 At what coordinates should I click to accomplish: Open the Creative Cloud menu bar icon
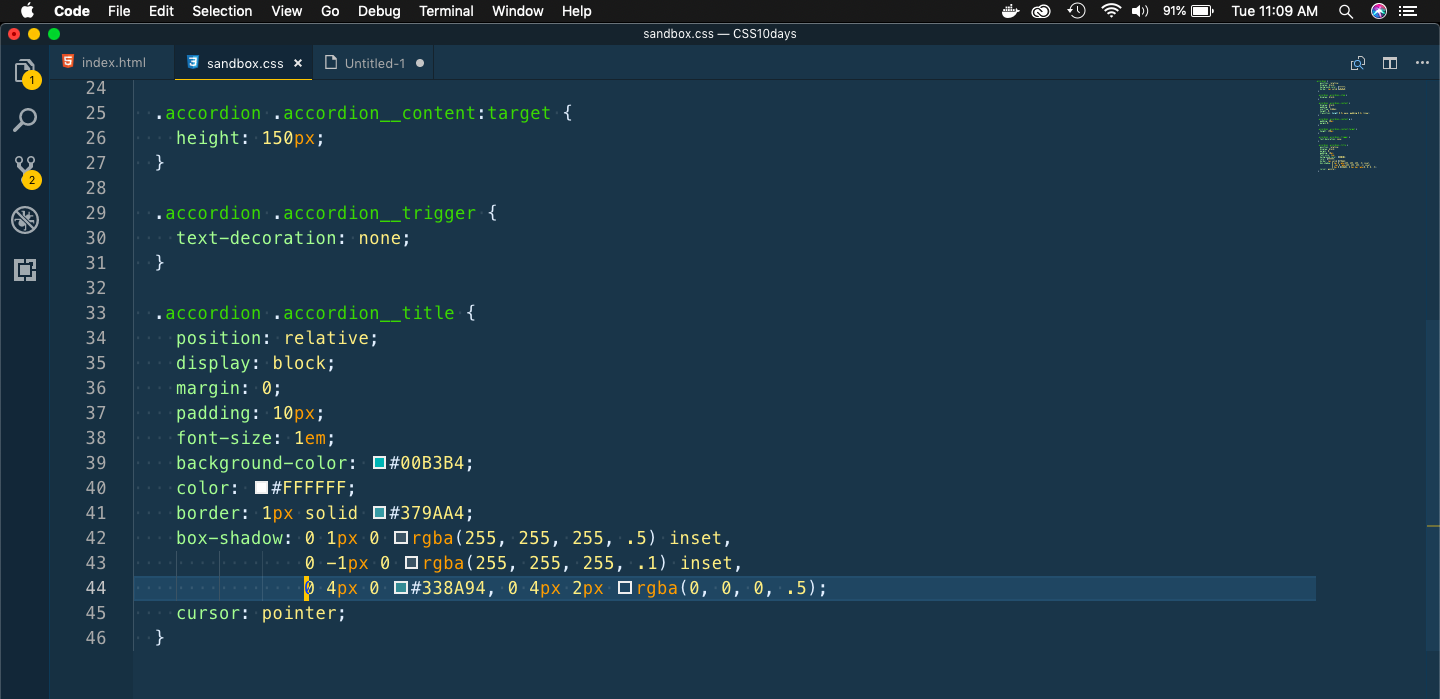coord(1042,11)
